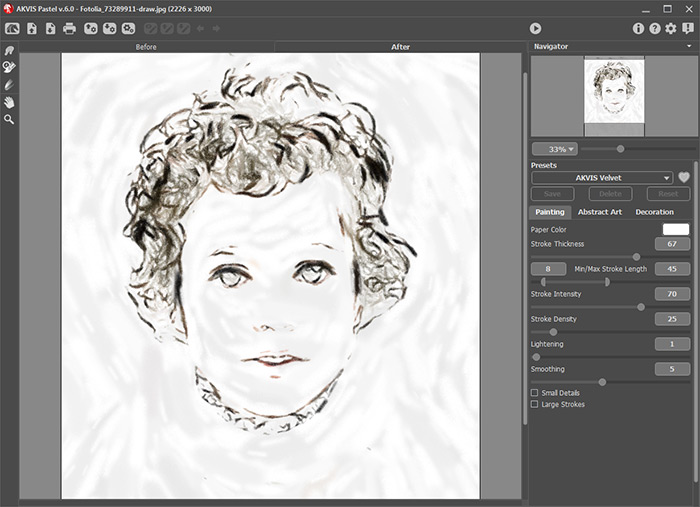Open the news notification icon
Image resolution: width=700 pixels, height=507 pixels.
click(x=688, y=29)
